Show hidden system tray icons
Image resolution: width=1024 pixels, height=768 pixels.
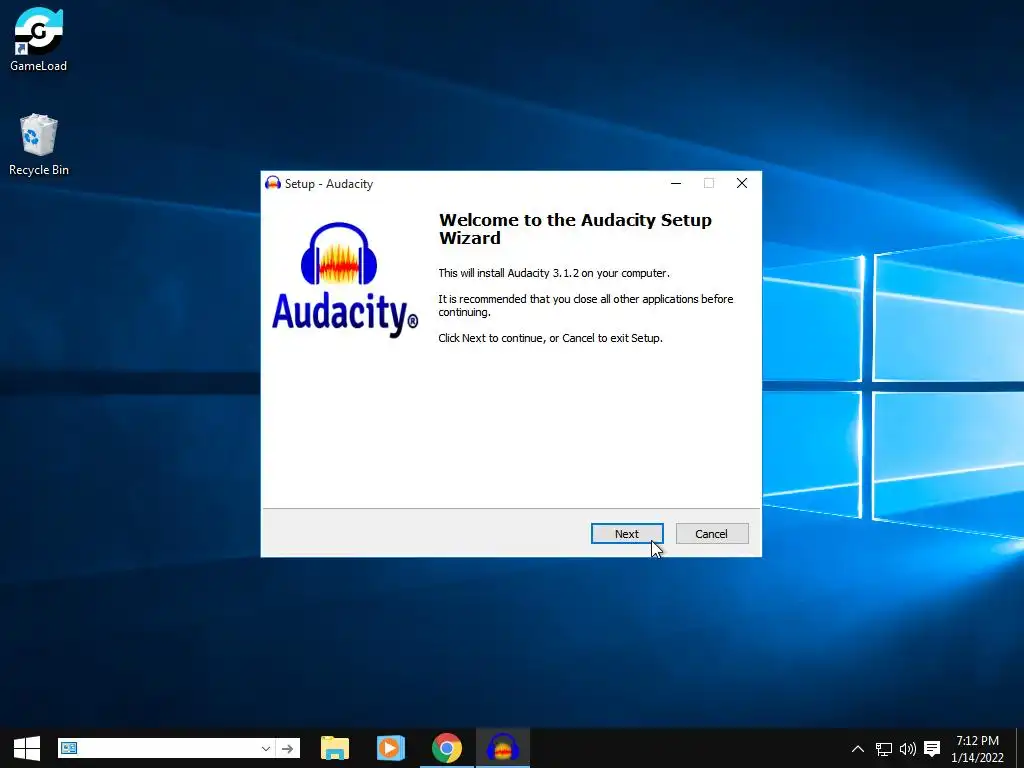(858, 748)
